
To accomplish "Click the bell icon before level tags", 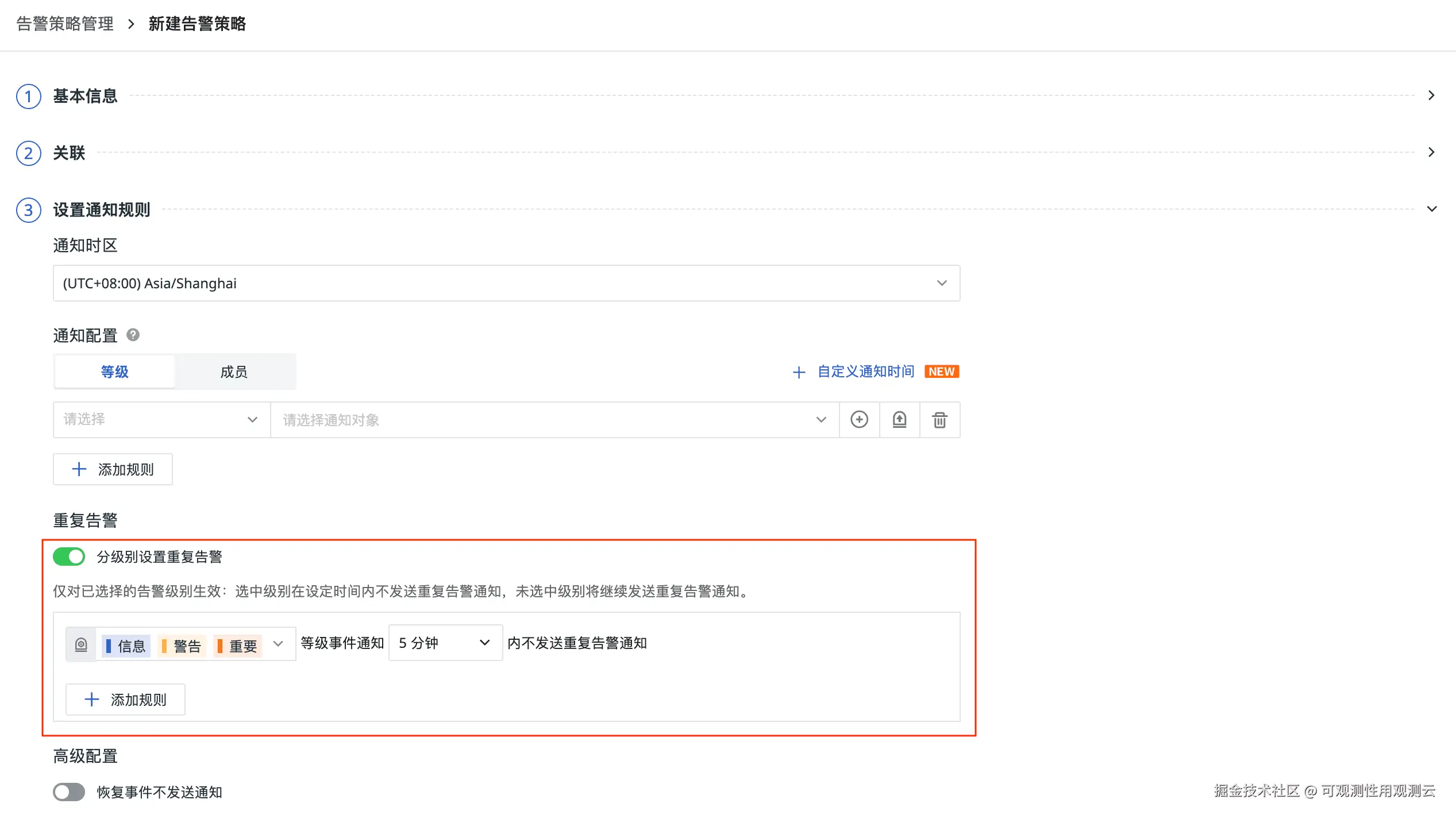I will (x=81, y=645).
